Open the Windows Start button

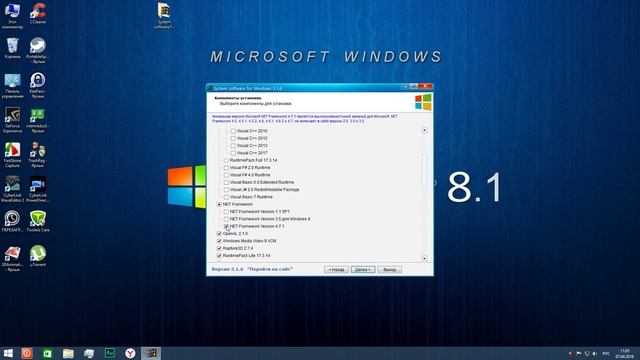8,353
